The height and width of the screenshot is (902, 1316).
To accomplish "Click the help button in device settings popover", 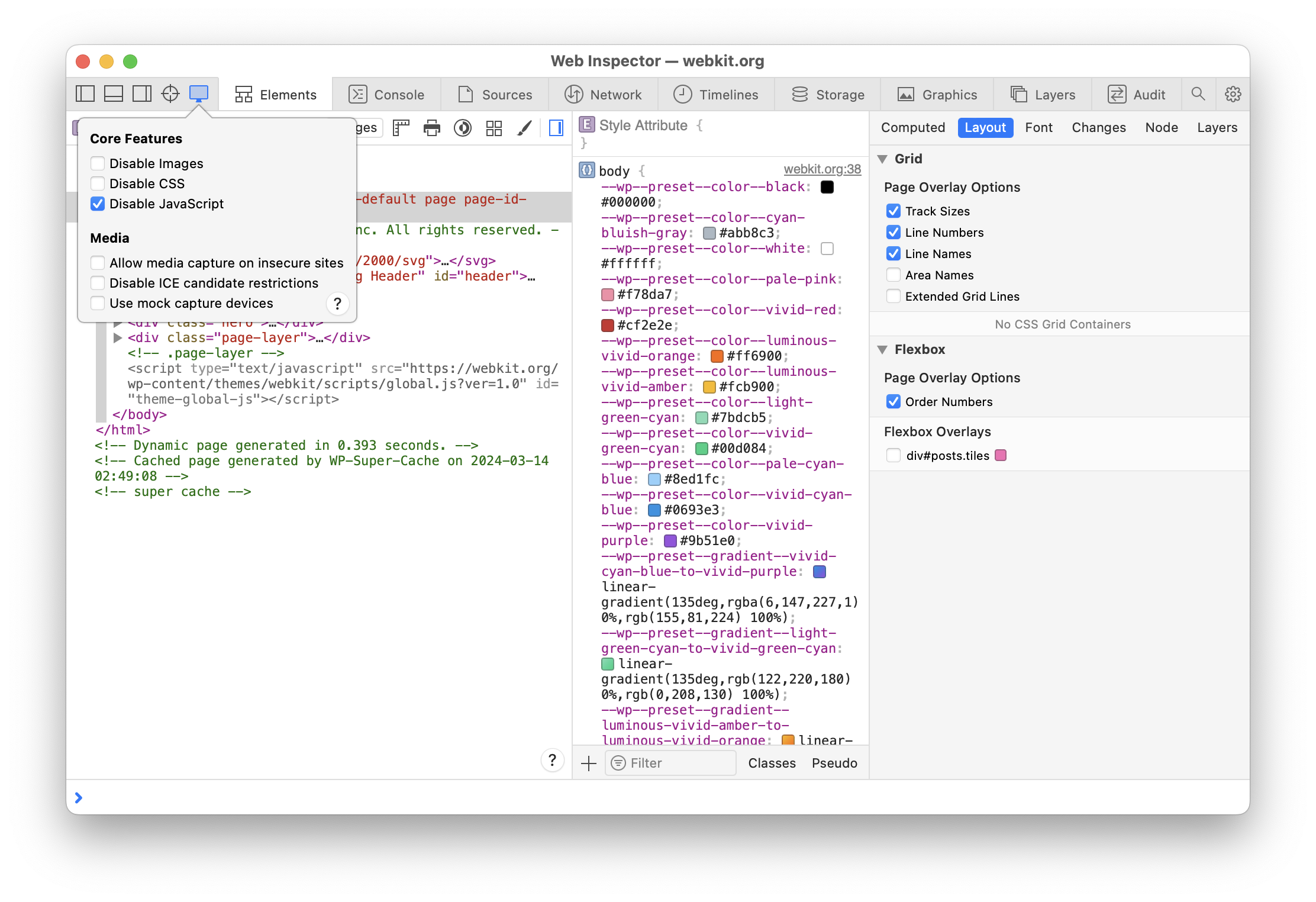I will point(338,304).
